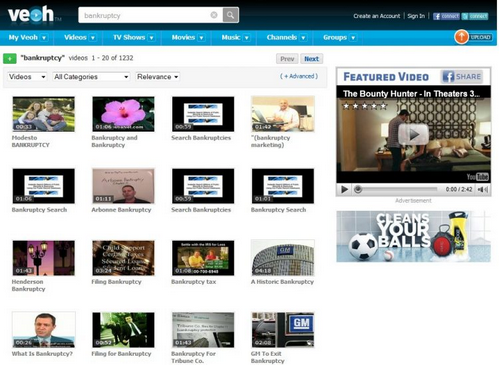Expand the Groups dropdown arrow
Viewport: 499px width, 365px height.
pyautogui.click(x=353, y=38)
